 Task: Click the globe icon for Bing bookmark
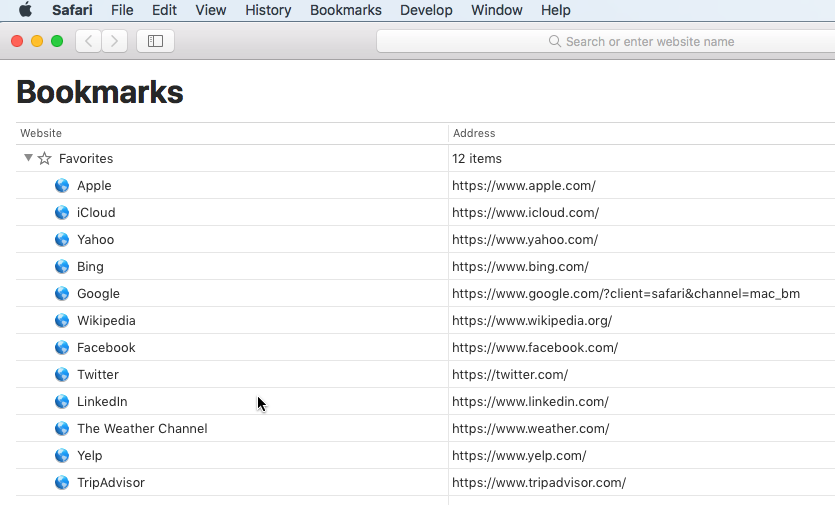(62, 266)
